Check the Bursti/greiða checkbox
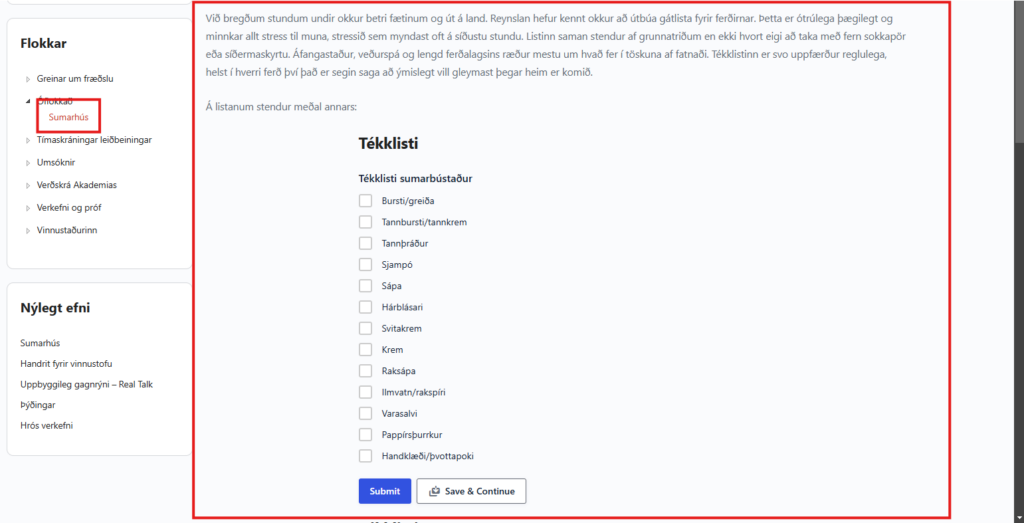The image size is (1024, 523). (x=365, y=201)
